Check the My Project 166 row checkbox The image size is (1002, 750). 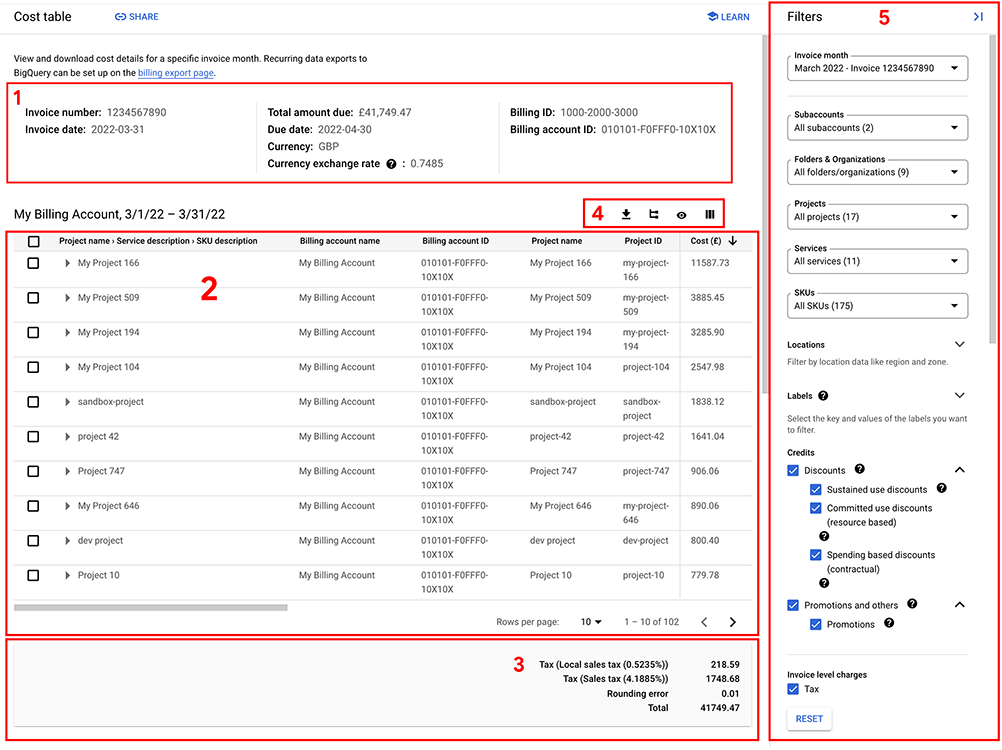click(33, 263)
